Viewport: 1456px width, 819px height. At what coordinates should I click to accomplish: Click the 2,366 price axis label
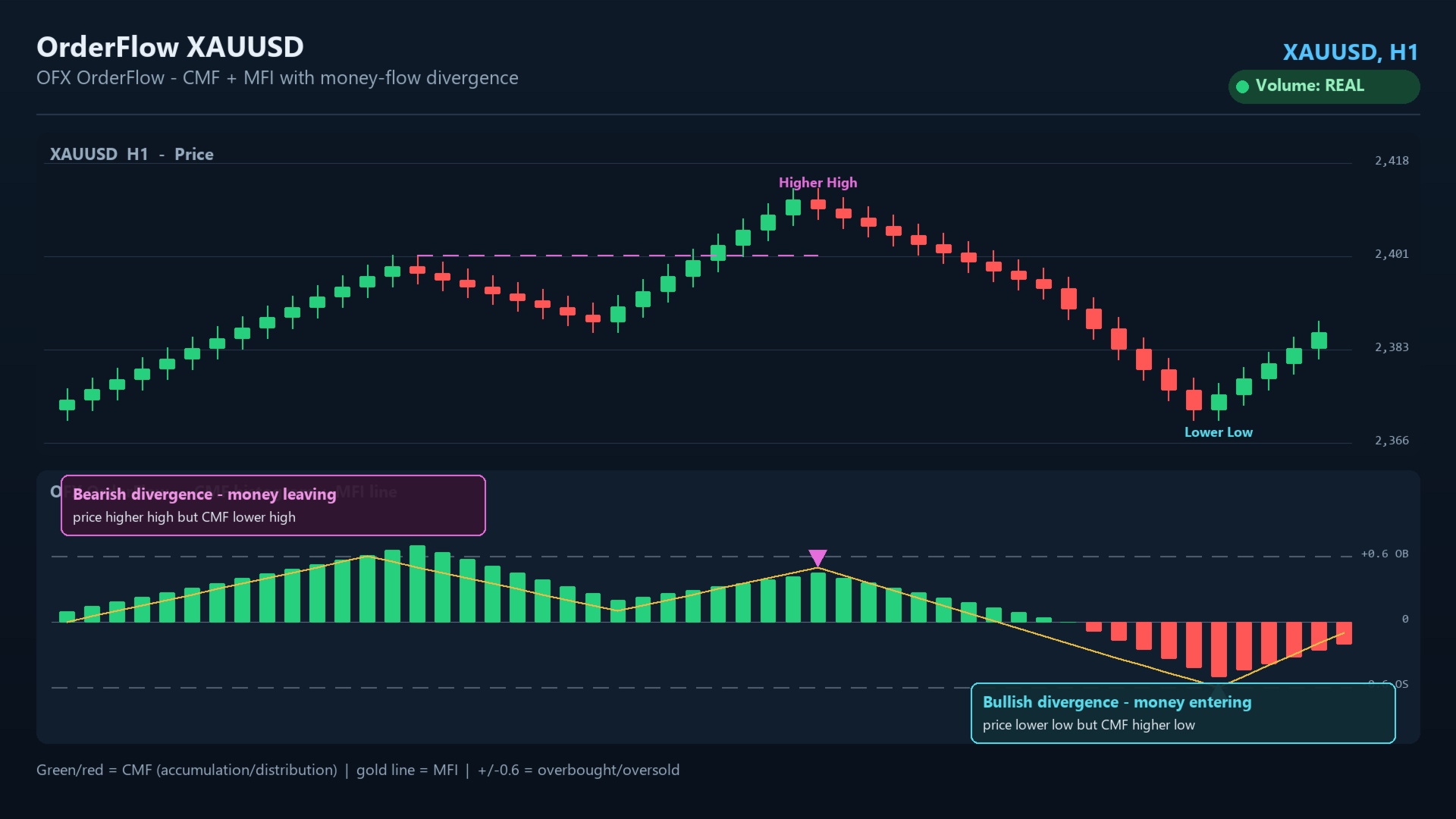pyautogui.click(x=1392, y=441)
